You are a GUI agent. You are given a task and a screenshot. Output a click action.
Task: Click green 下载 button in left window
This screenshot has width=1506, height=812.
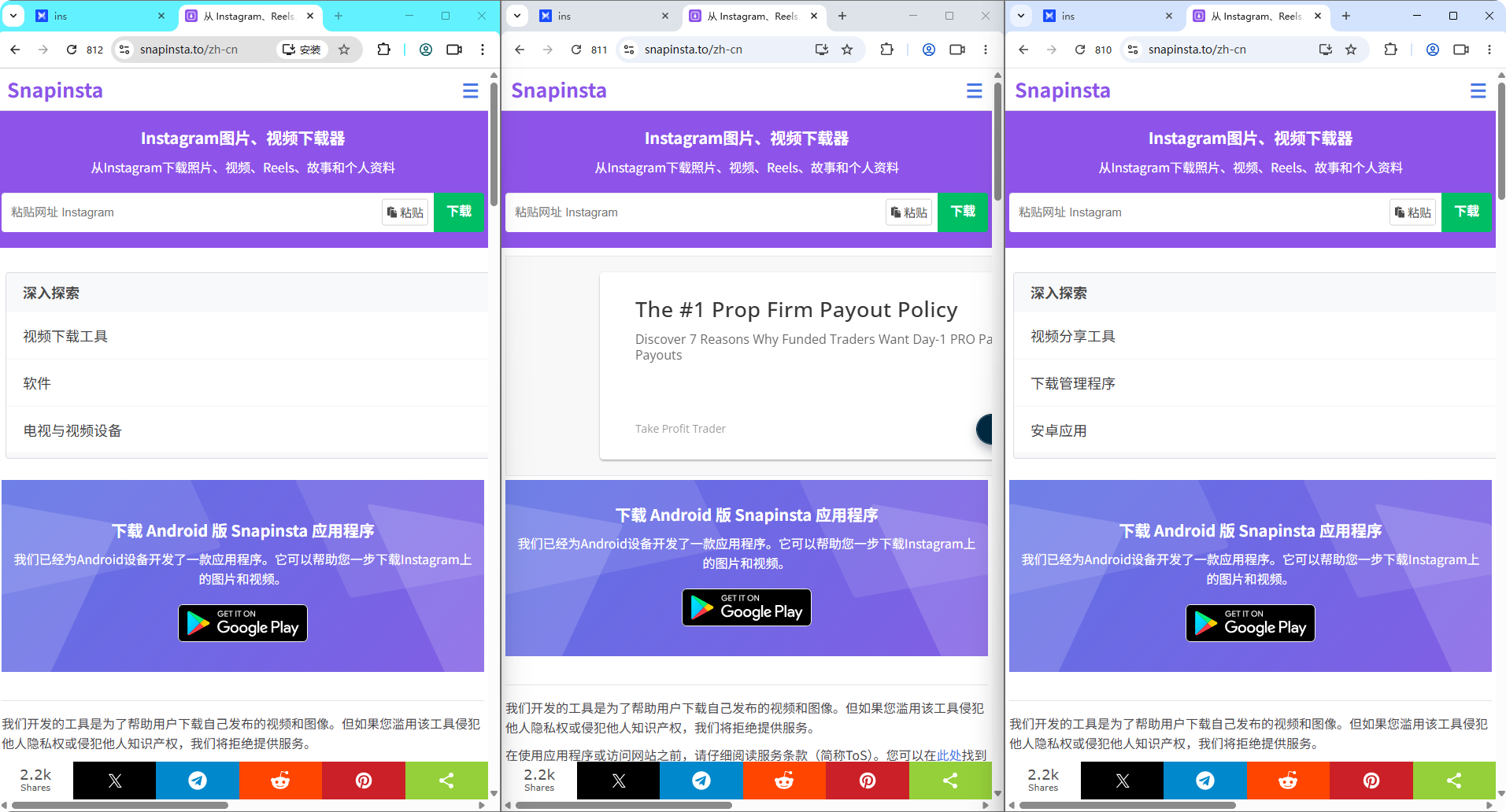coord(459,212)
